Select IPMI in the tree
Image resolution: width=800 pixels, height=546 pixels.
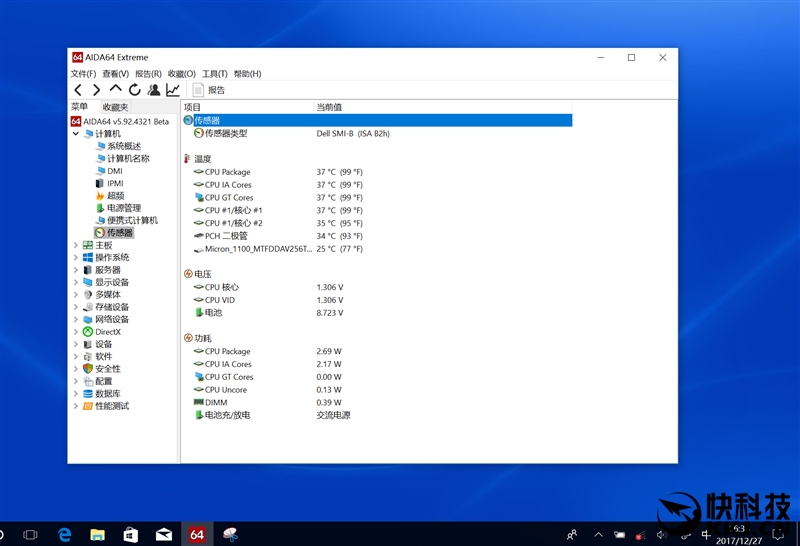110,183
